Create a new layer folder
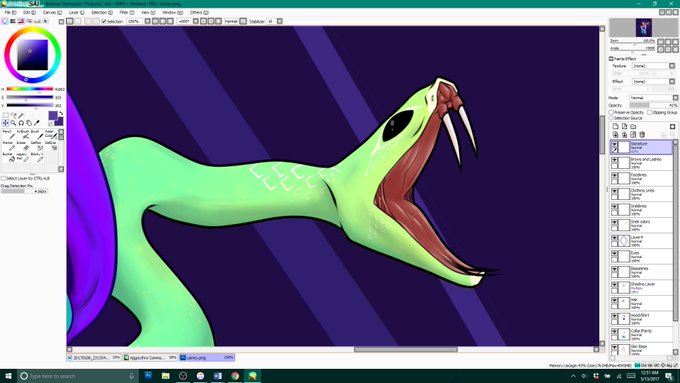Screen dimensions: 680x383 click(634, 127)
